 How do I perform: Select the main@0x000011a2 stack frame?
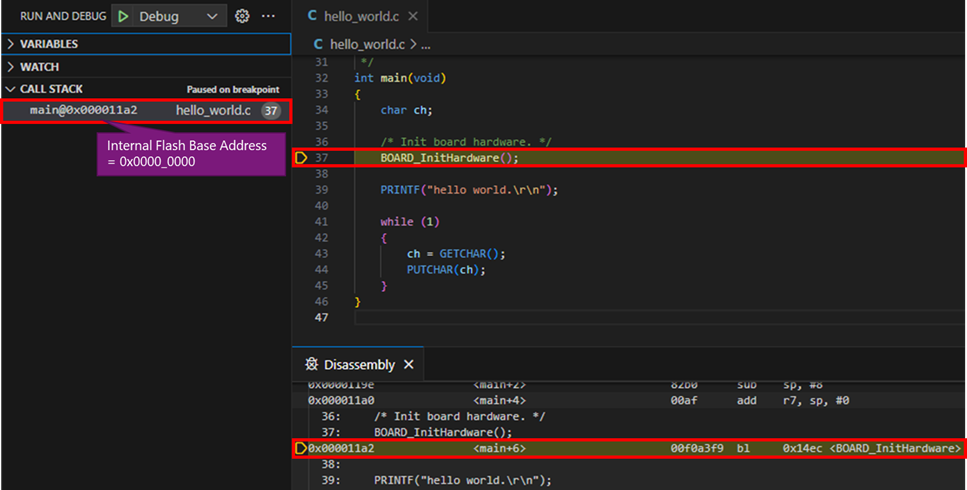click(84, 111)
